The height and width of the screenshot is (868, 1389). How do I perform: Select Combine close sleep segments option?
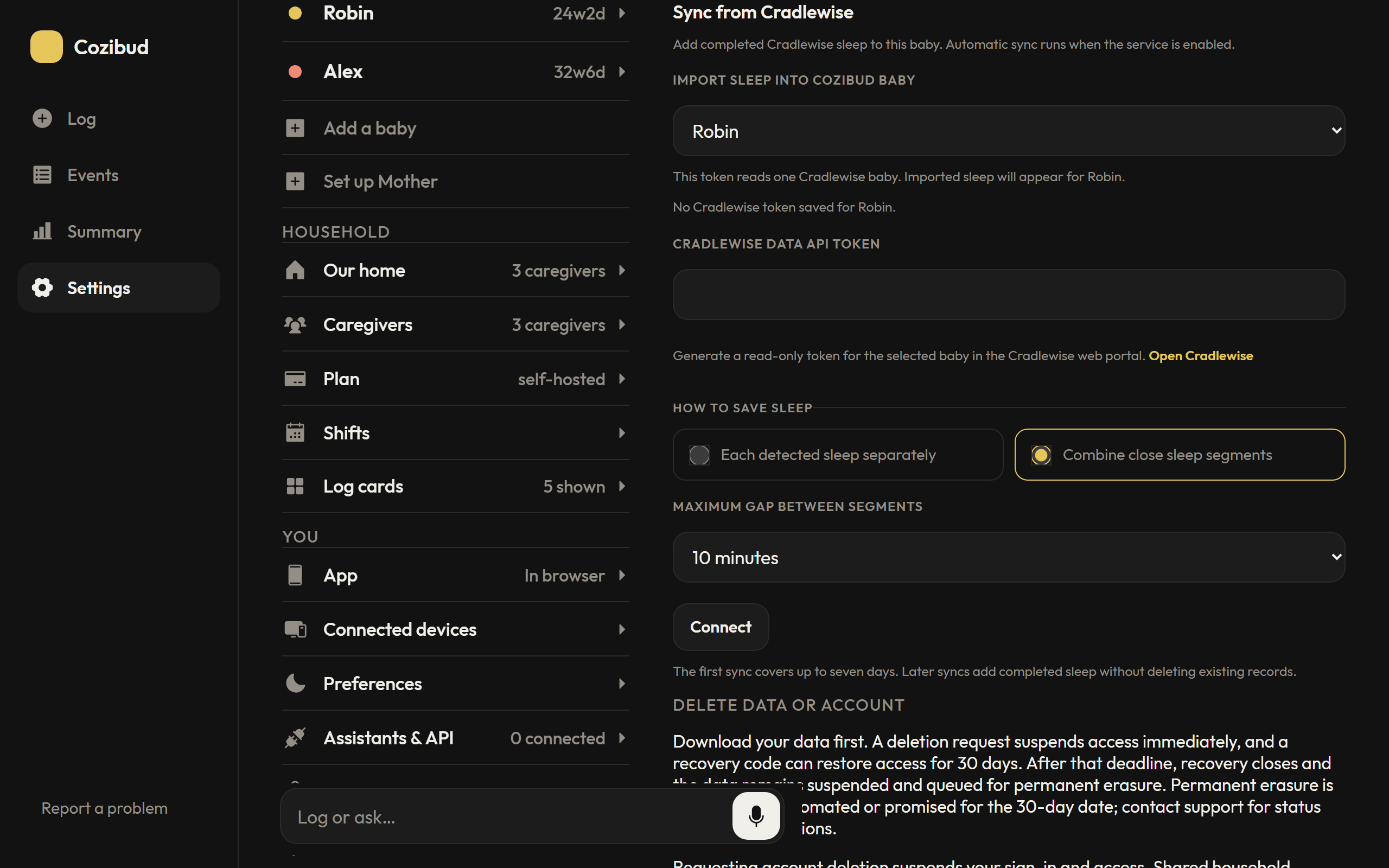[1180, 455]
